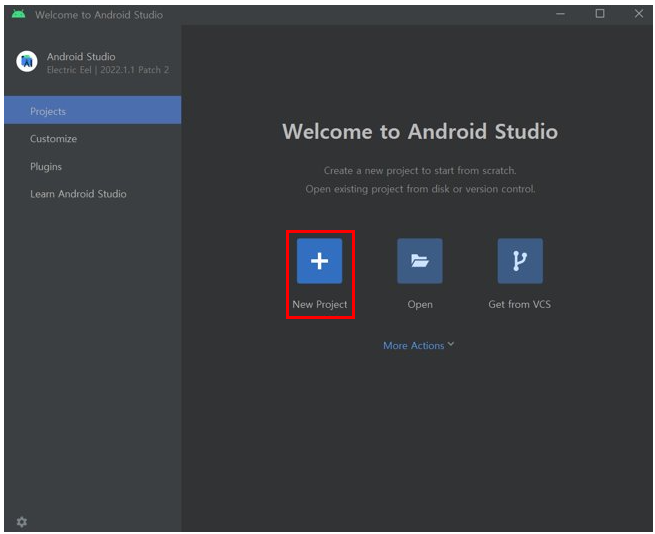Click the Electric Eel 2022.1.1 Patch 2 version text
The image size is (655, 534).
tap(108, 70)
